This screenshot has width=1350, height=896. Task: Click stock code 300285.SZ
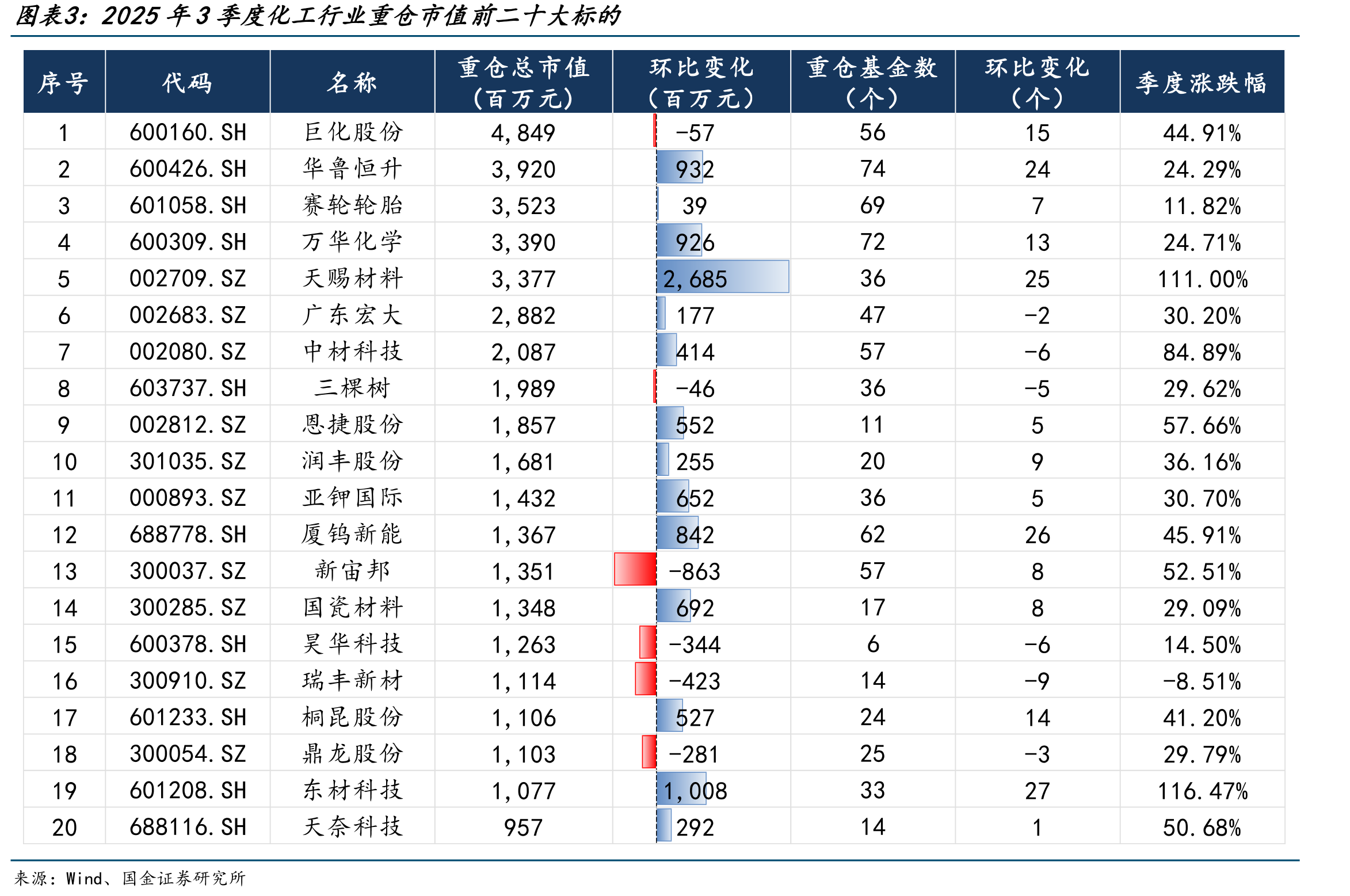pyautogui.click(x=188, y=608)
